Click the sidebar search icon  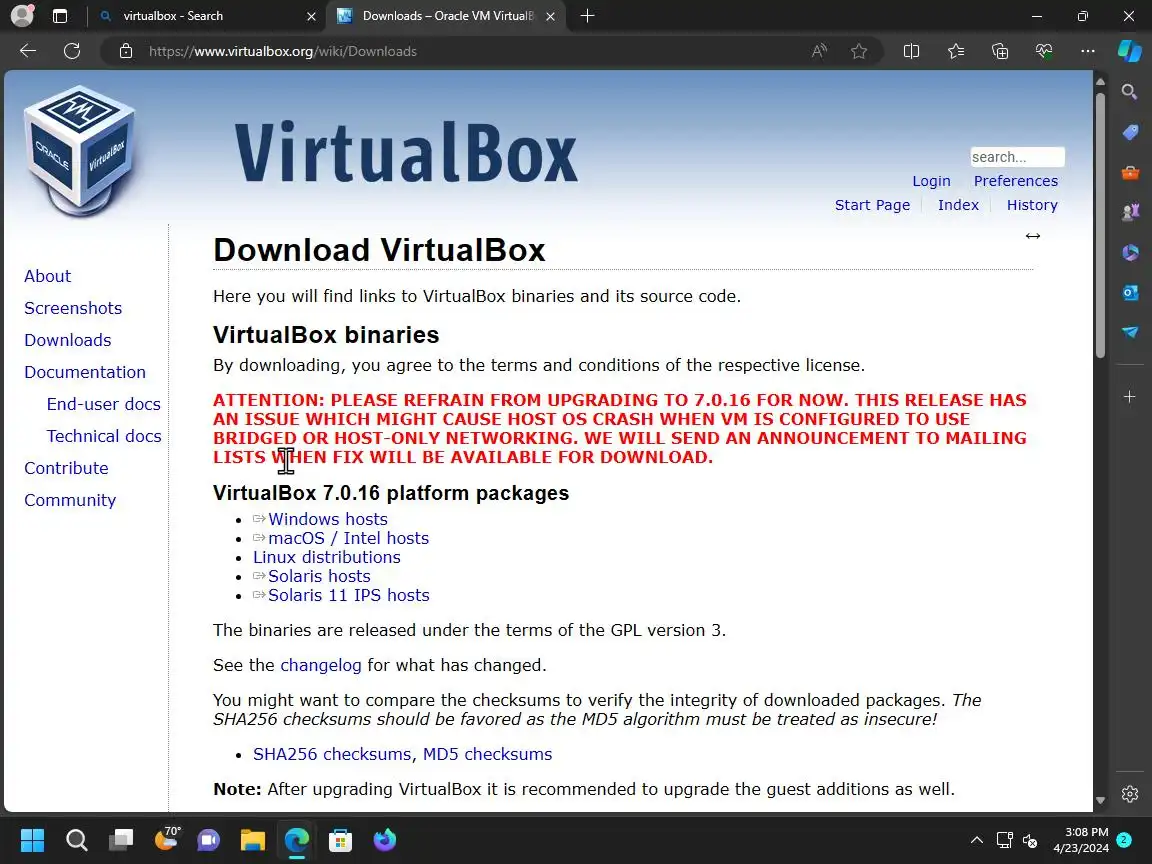pyautogui.click(x=1130, y=91)
